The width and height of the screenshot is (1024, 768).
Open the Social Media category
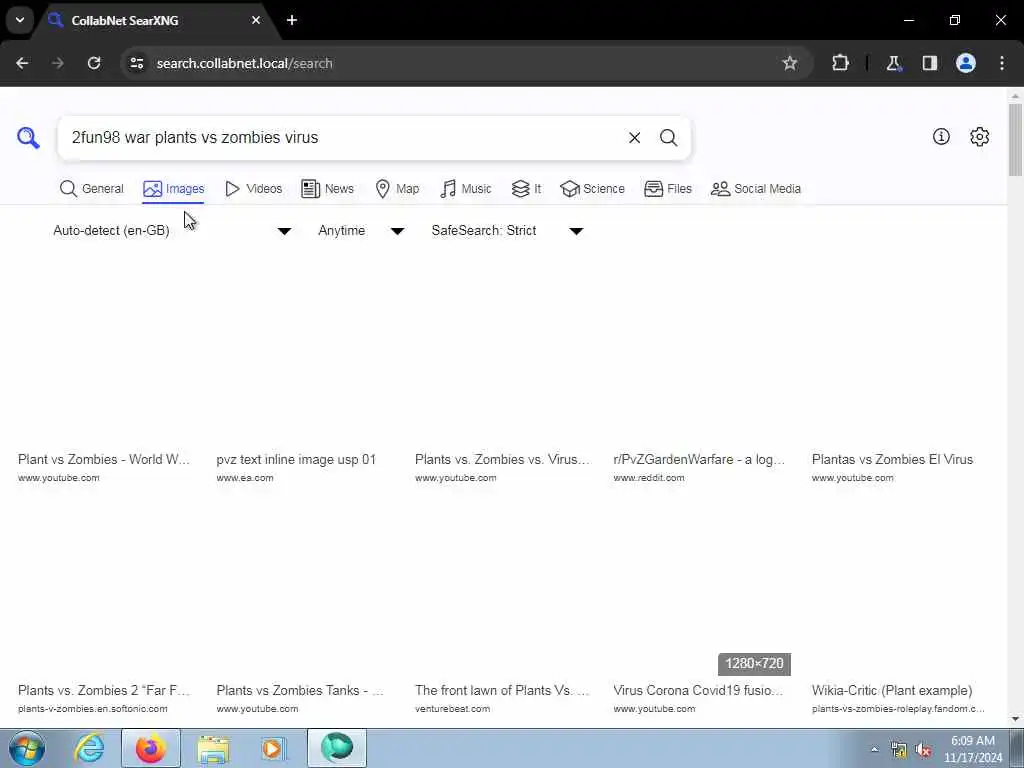(756, 189)
